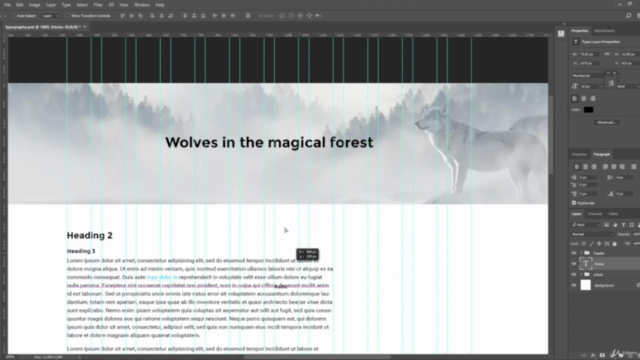The width and height of the screenshot is (640, 360).
Task: Click lock transparent pixels icon
Action: (x=584, y=244)
